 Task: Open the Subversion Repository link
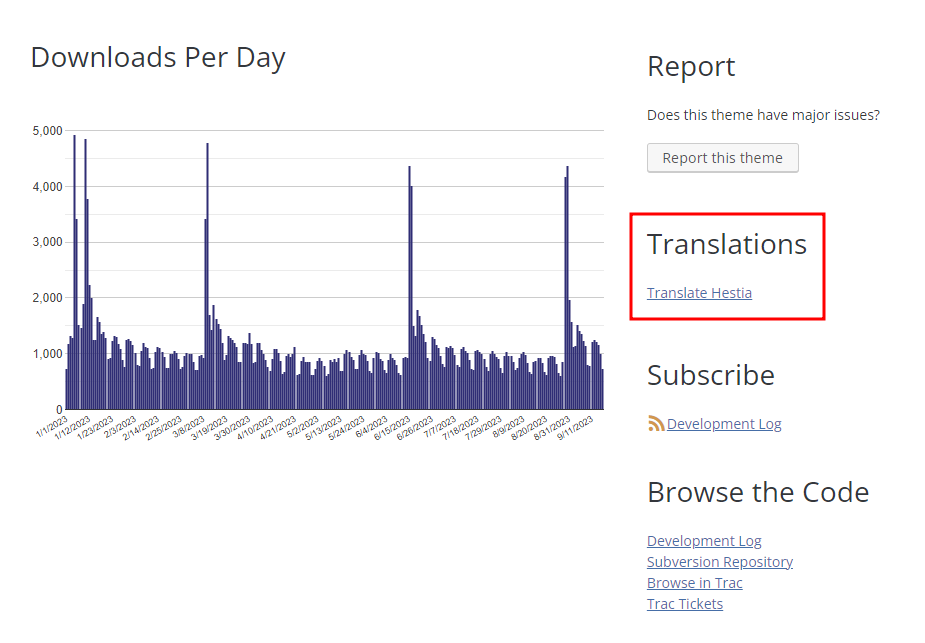coord(719,561)
